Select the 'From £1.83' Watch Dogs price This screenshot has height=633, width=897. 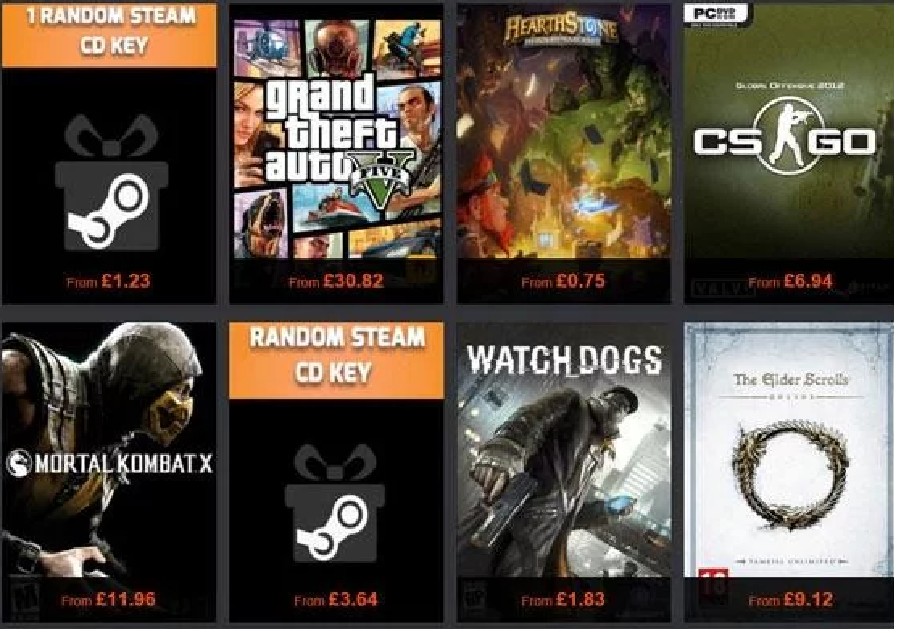pos(563,599)
